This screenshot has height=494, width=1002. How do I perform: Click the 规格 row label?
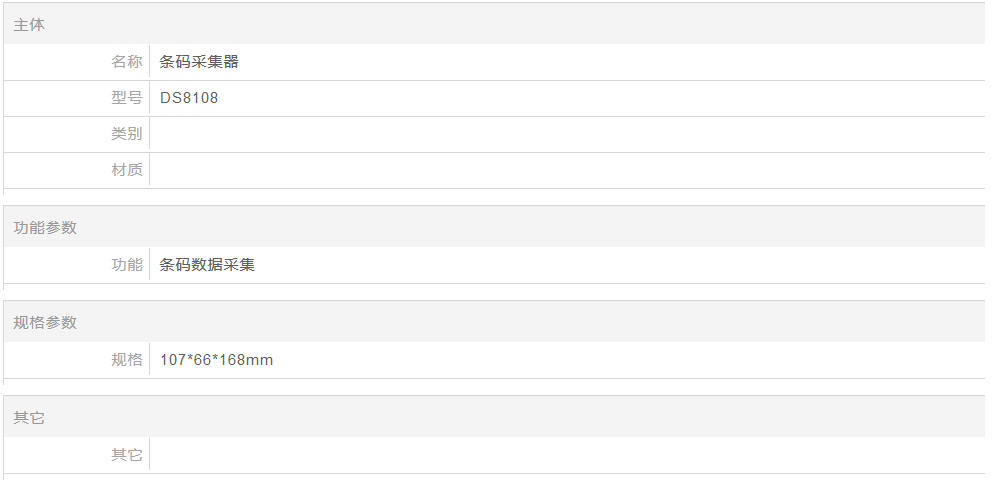click(x=126, y=360)
